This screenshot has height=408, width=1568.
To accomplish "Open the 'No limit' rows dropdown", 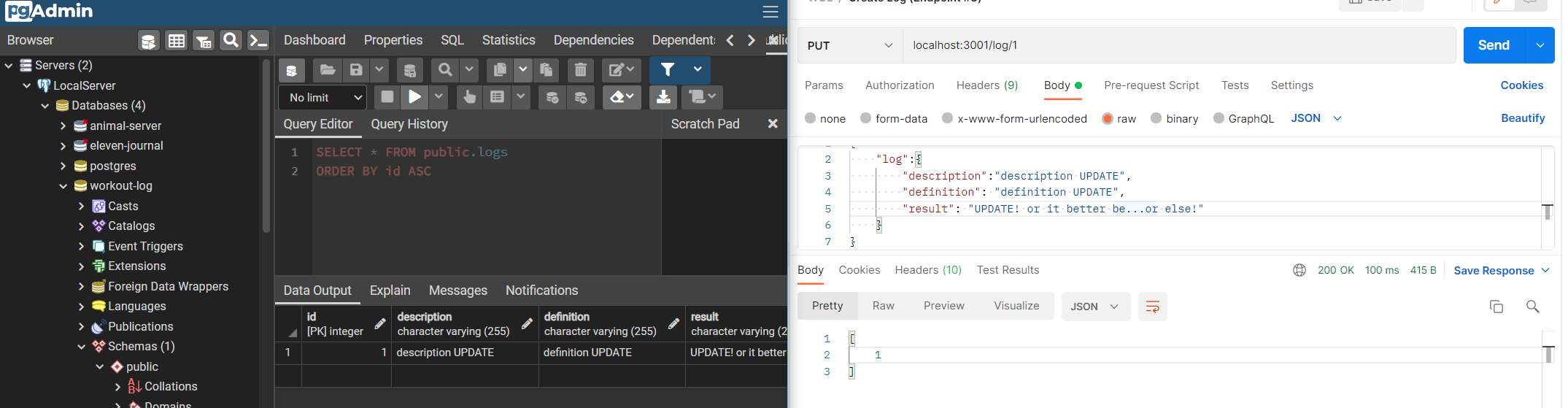I will click(x=323, y=97).
